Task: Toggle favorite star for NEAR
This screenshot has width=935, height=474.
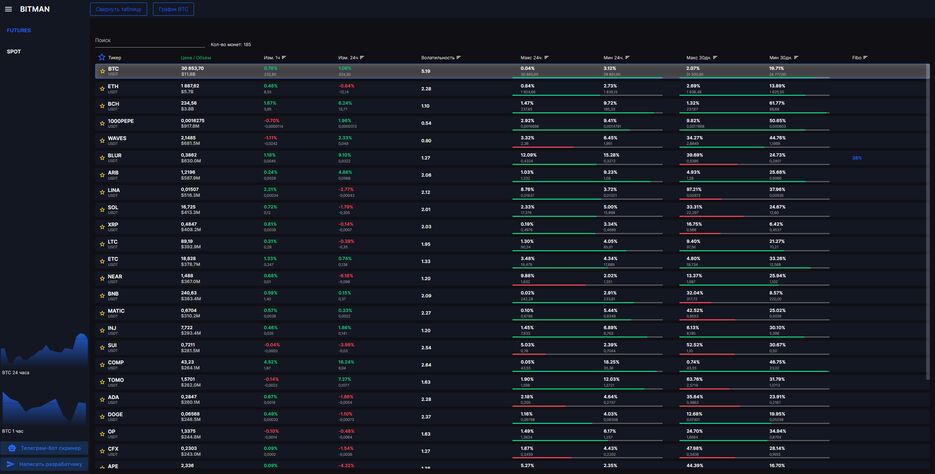Action: click(x=102, y=279)
